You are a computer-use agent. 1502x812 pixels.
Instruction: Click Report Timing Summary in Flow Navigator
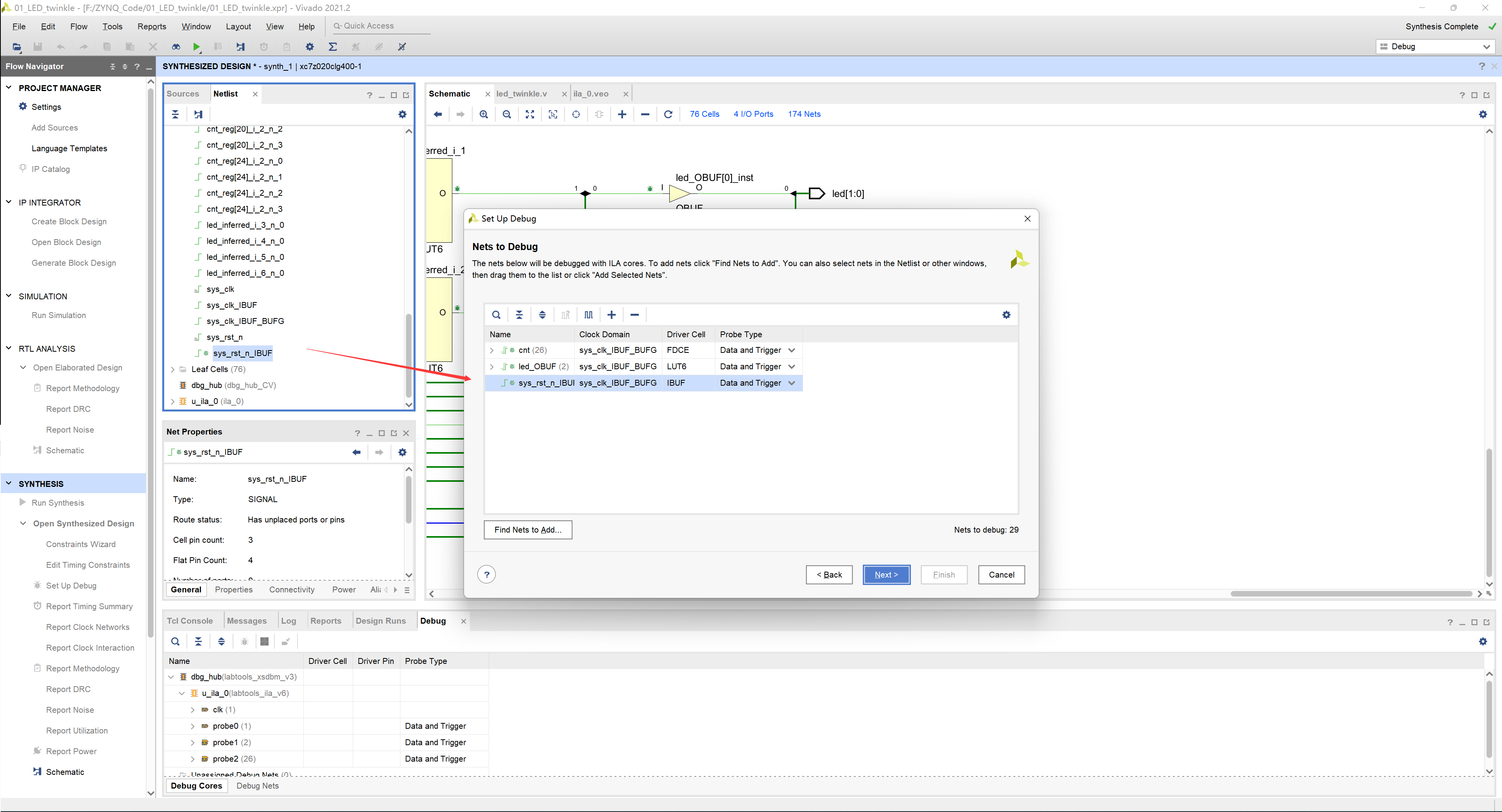(x=89, y=606)
